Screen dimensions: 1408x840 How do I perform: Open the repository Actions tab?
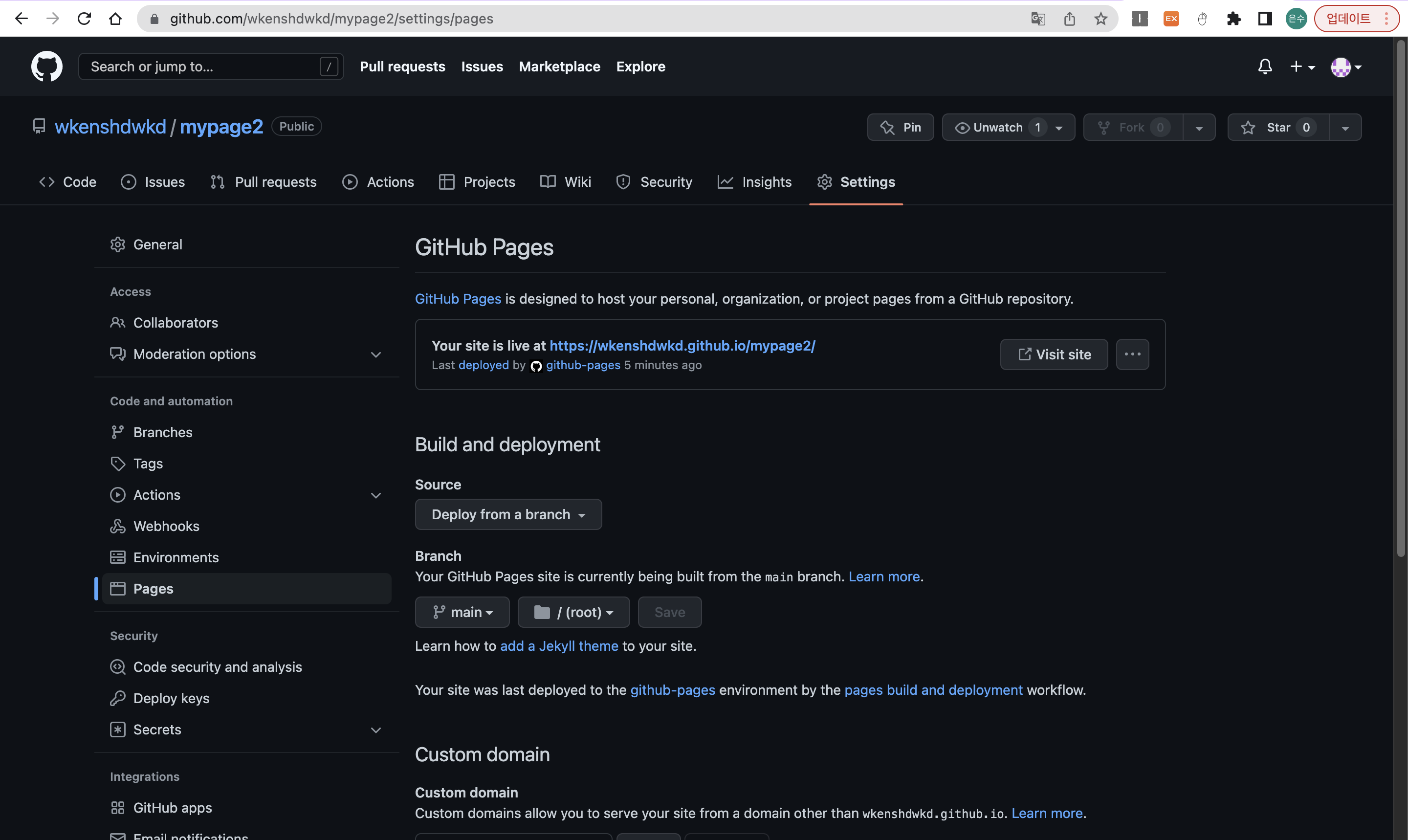point(378,182)
